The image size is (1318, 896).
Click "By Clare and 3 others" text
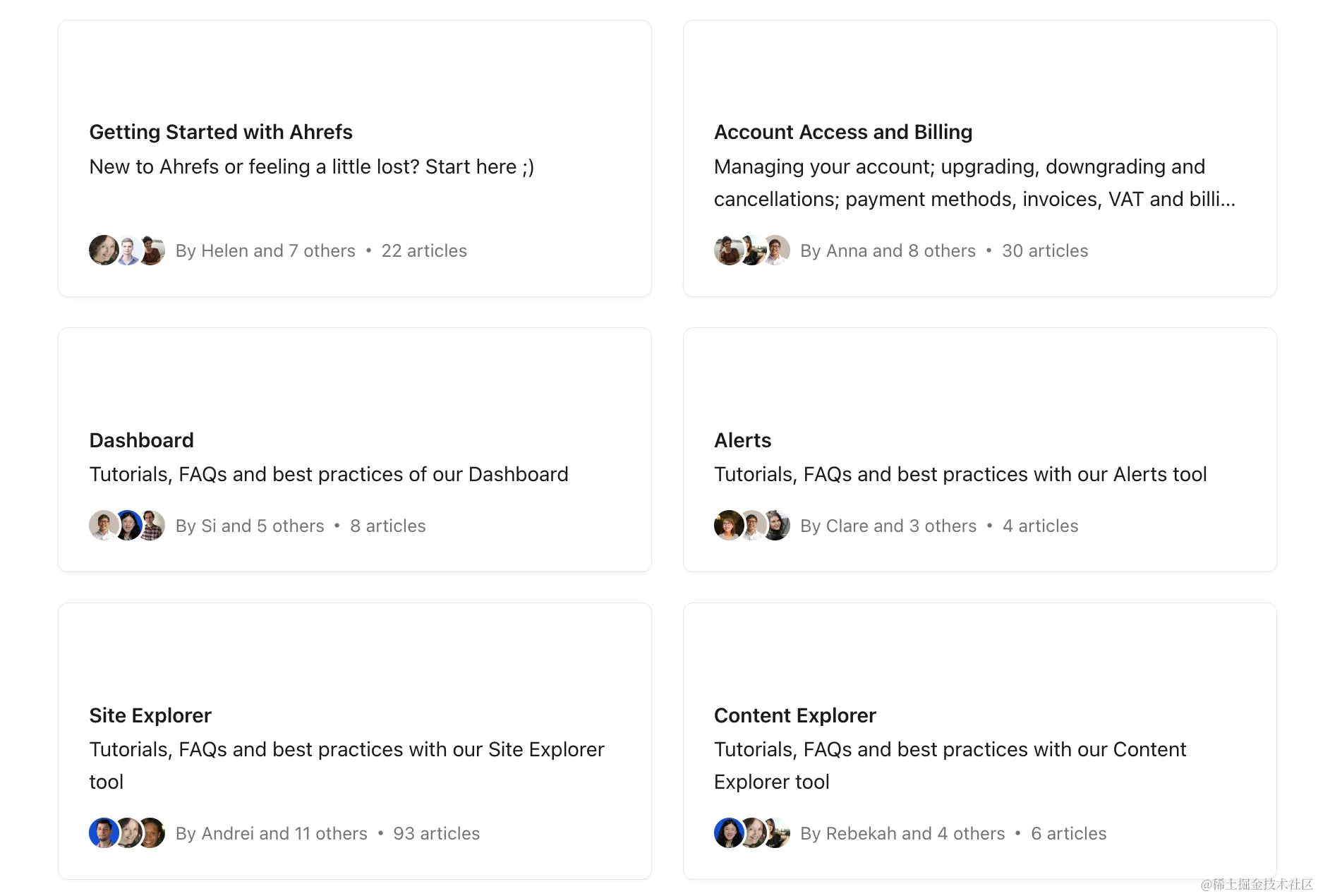888,526
